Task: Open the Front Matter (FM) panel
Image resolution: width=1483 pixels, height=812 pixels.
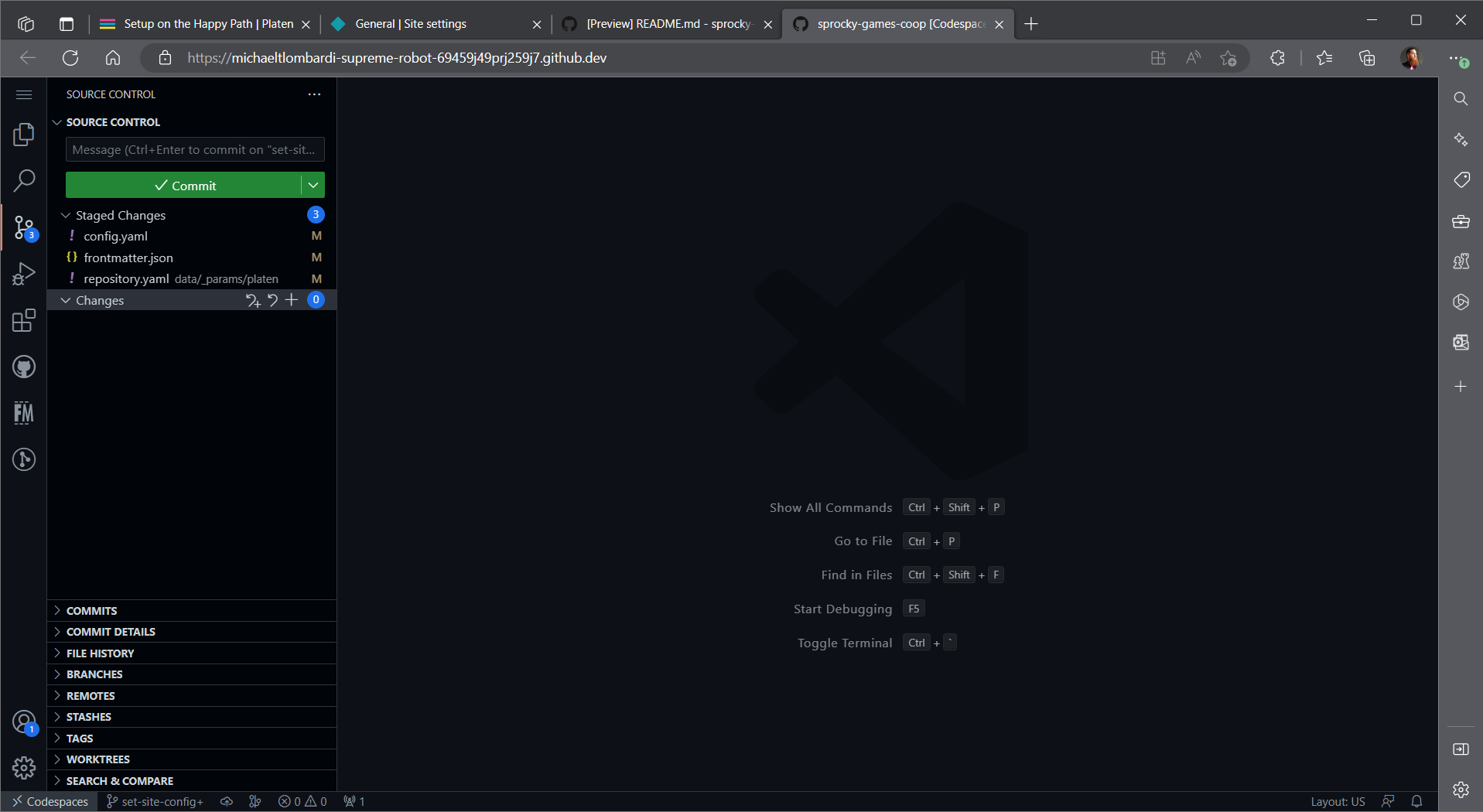Action: point(24,413)
